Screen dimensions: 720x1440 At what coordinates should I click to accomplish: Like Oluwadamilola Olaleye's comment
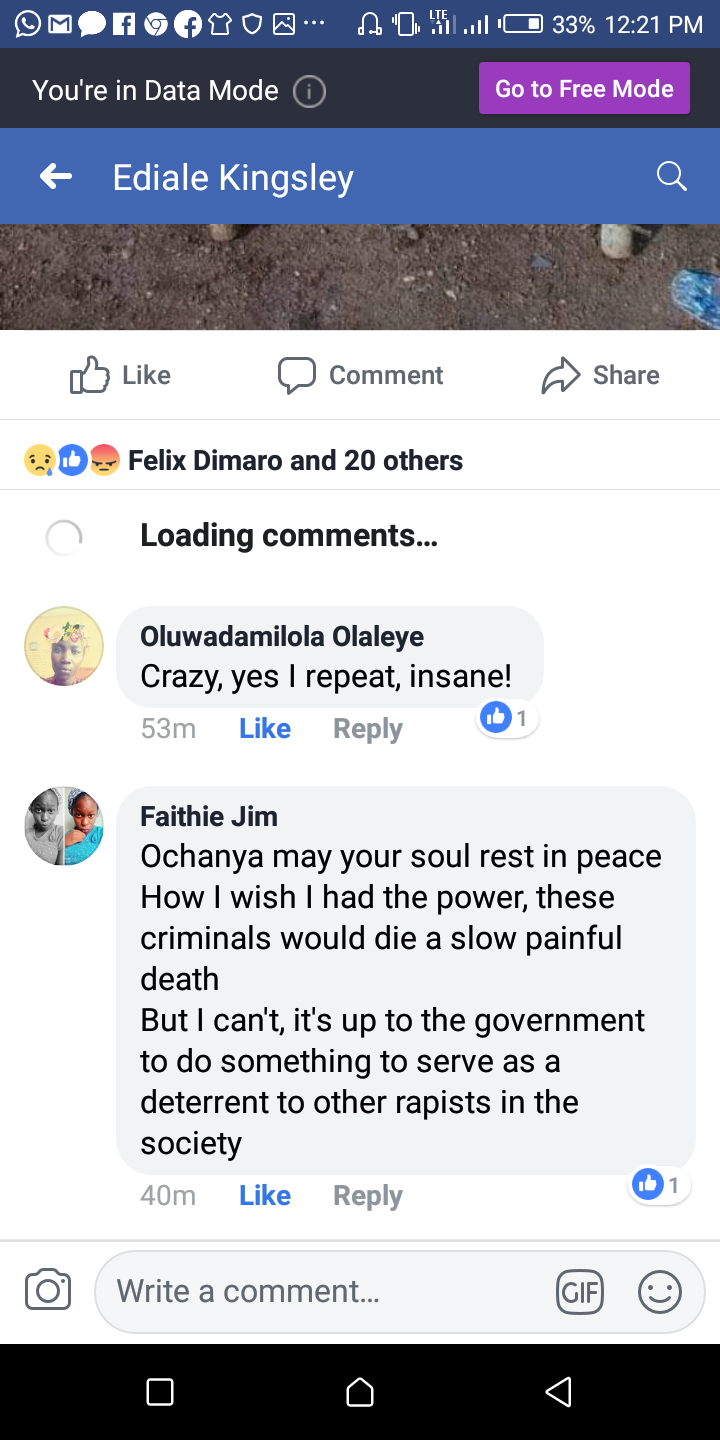pyautogui.click(x=265, y=728)
